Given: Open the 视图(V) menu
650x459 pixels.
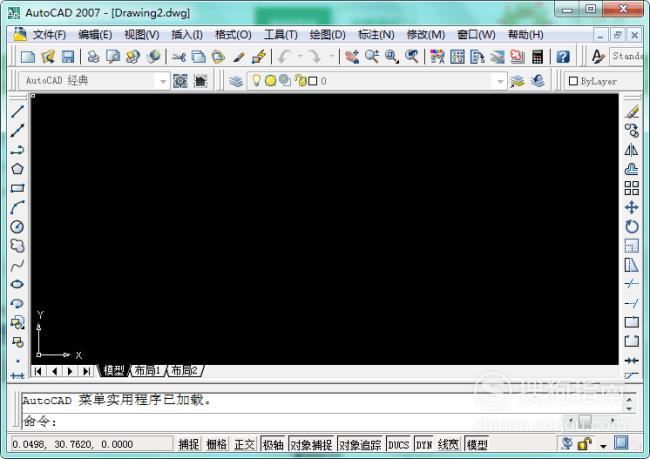Looking at the screenshot, I should point(142,35).
